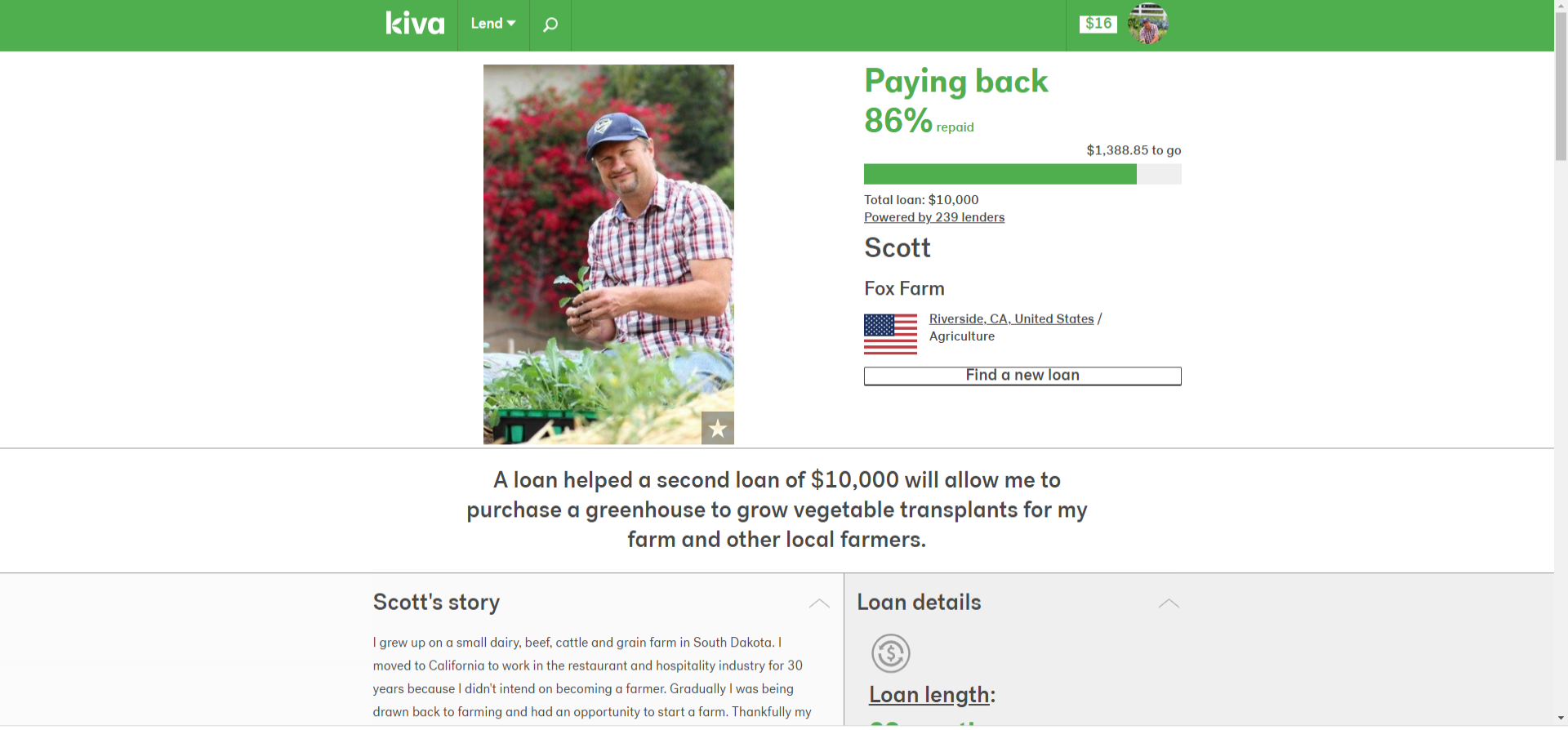1568x730 pixels.
Task: Click Scott's borrower photo
Action: click(x=608, y=255)
